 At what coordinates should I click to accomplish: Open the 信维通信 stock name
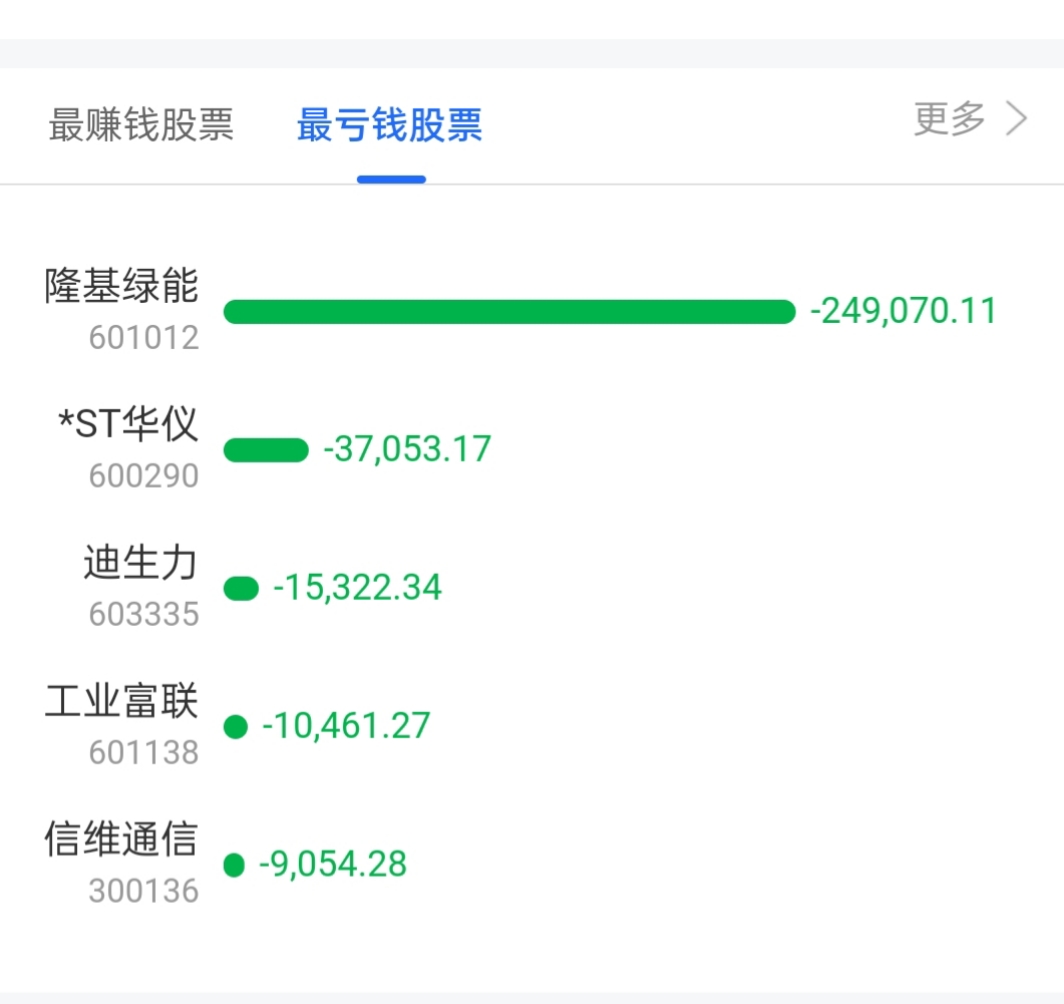(121, 838)
